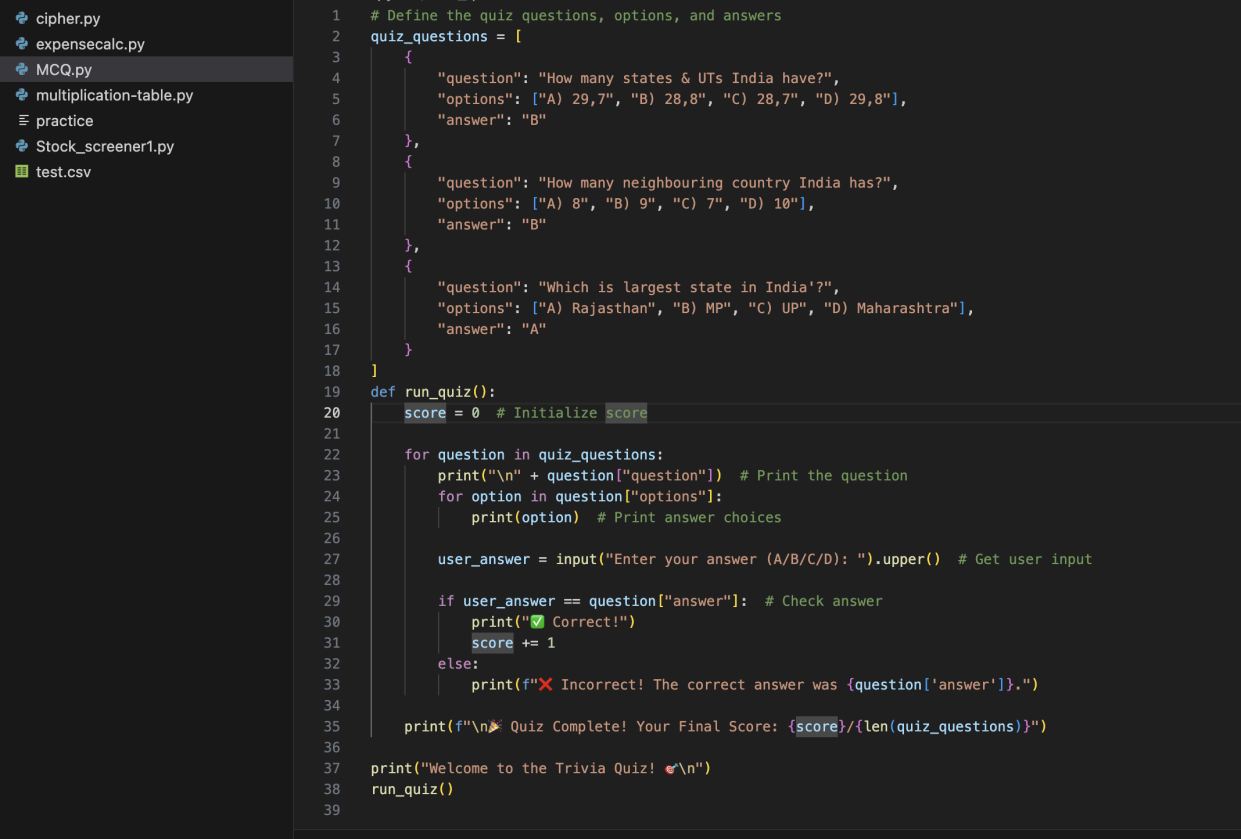Click the option "A) Rajasthan"

(598, 308)
